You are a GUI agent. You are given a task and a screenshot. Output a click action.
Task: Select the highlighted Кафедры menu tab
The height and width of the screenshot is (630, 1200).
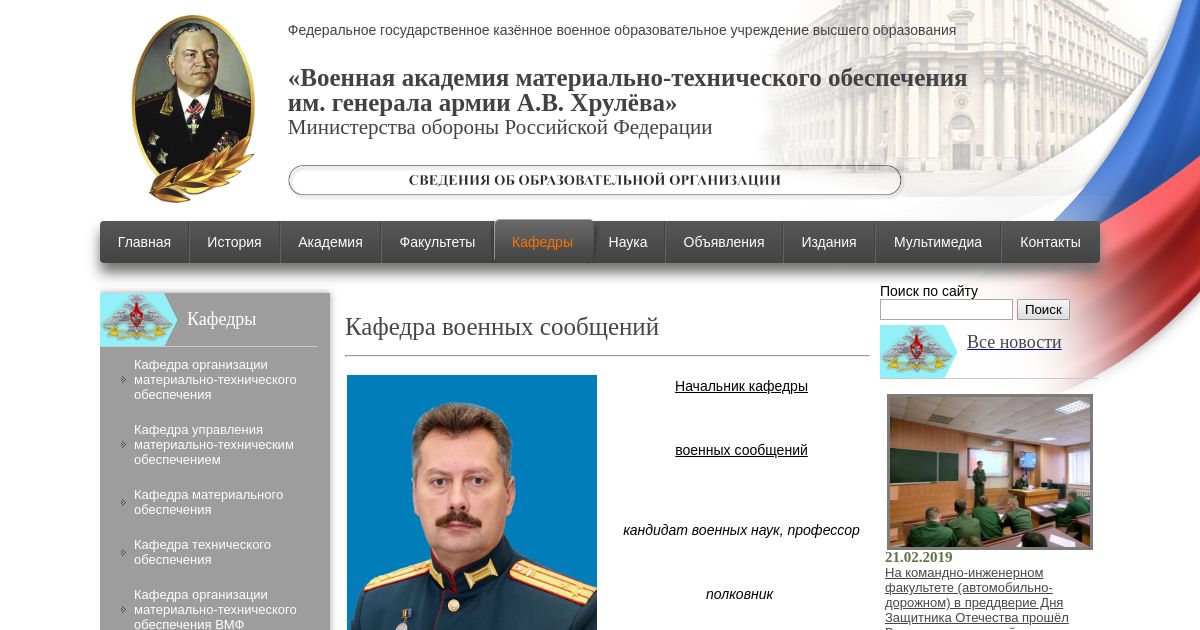pos(543,242)
